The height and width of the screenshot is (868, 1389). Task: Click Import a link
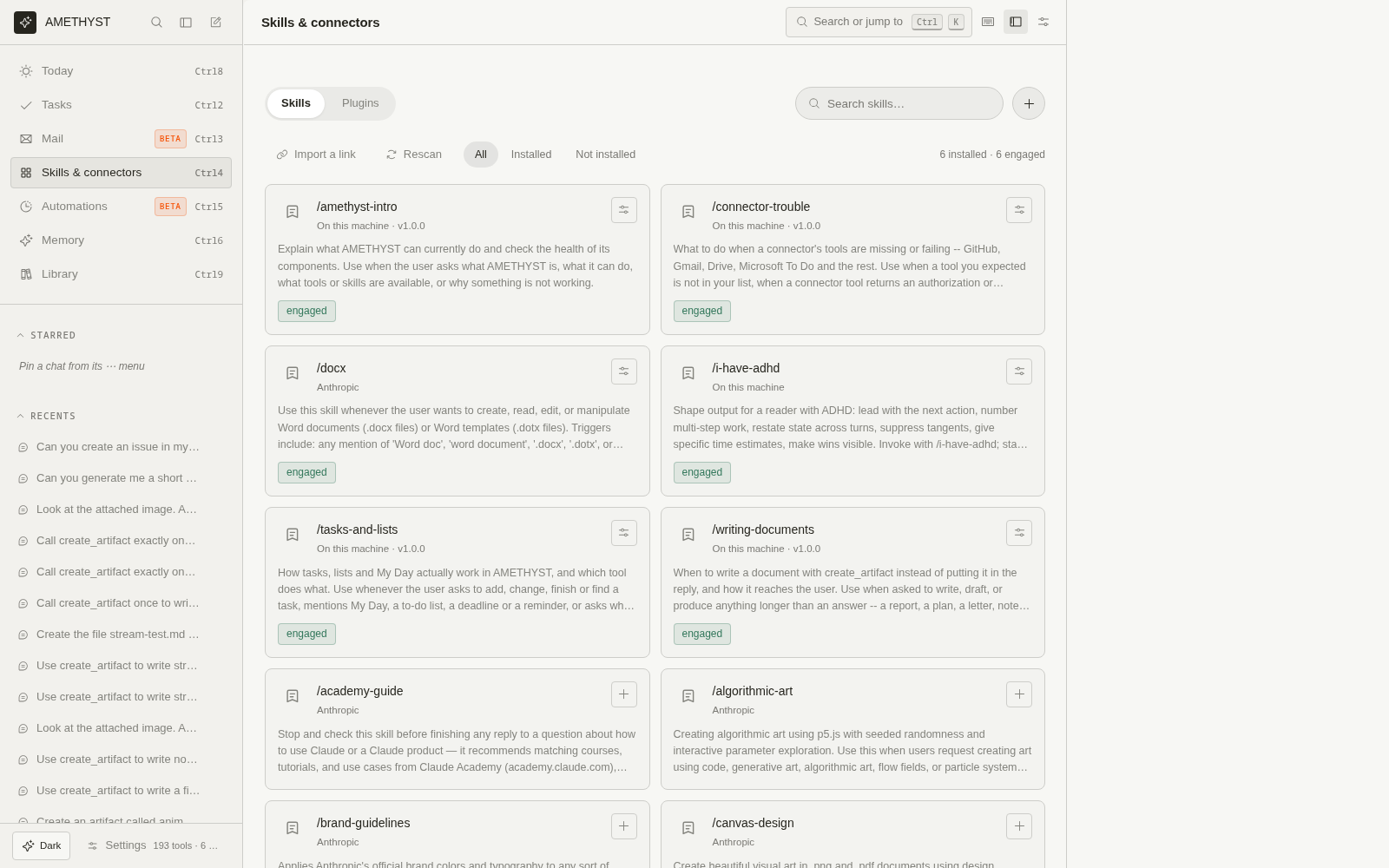316,155
